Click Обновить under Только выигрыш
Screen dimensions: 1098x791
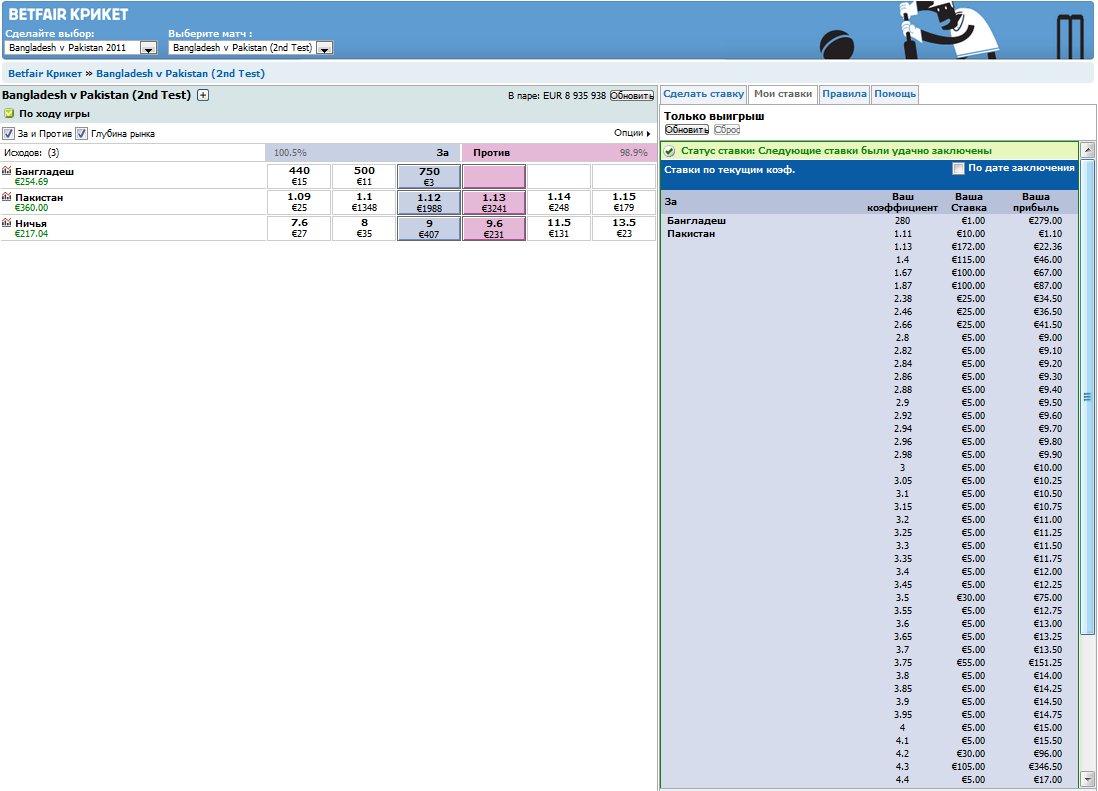point(686,130)
